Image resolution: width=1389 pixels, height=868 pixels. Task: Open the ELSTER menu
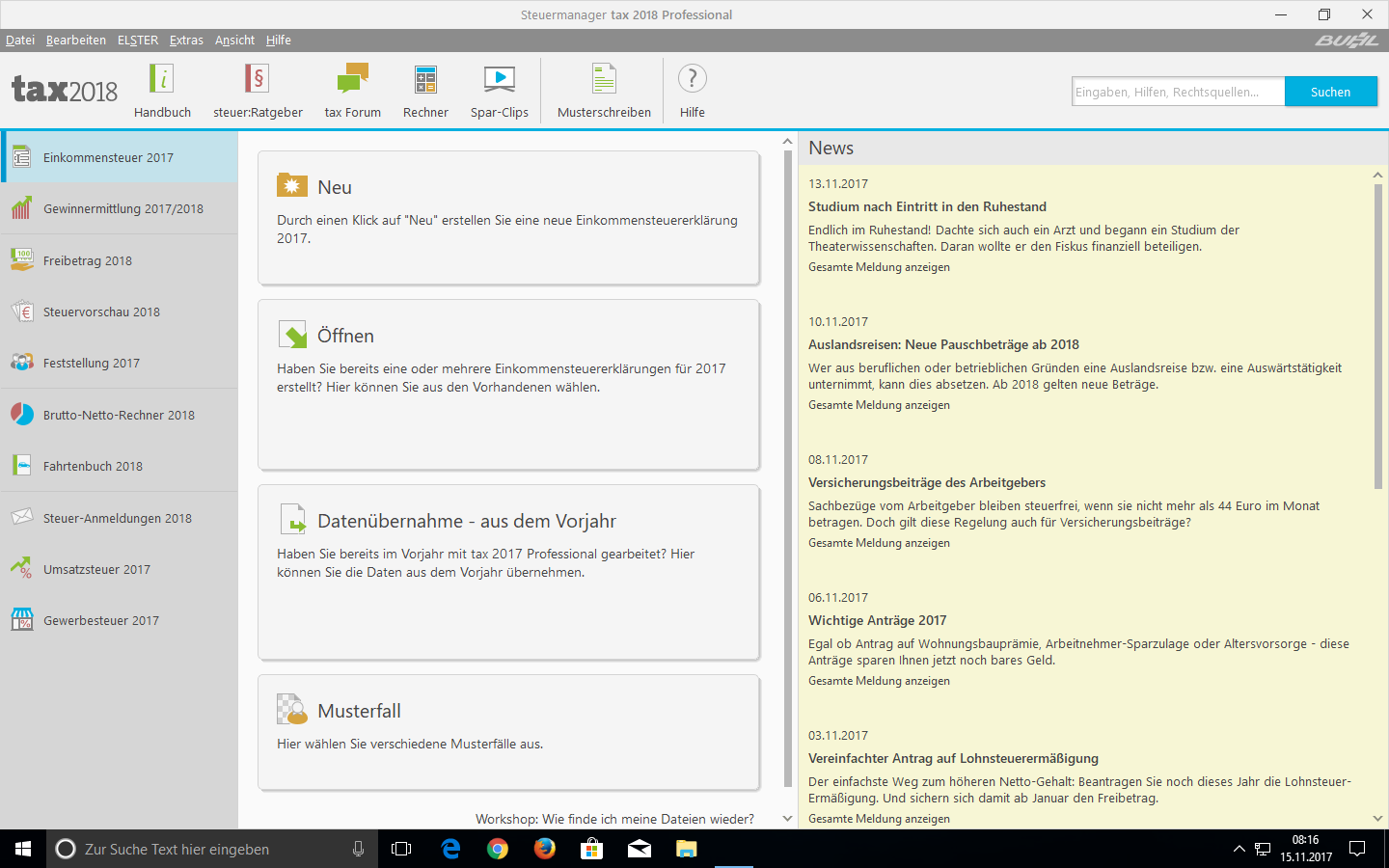138,40
